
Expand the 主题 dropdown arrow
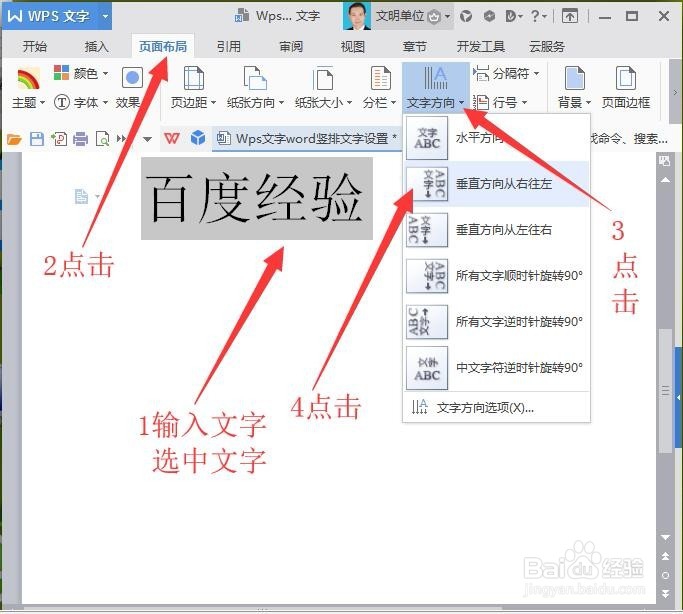coord(42,103)
